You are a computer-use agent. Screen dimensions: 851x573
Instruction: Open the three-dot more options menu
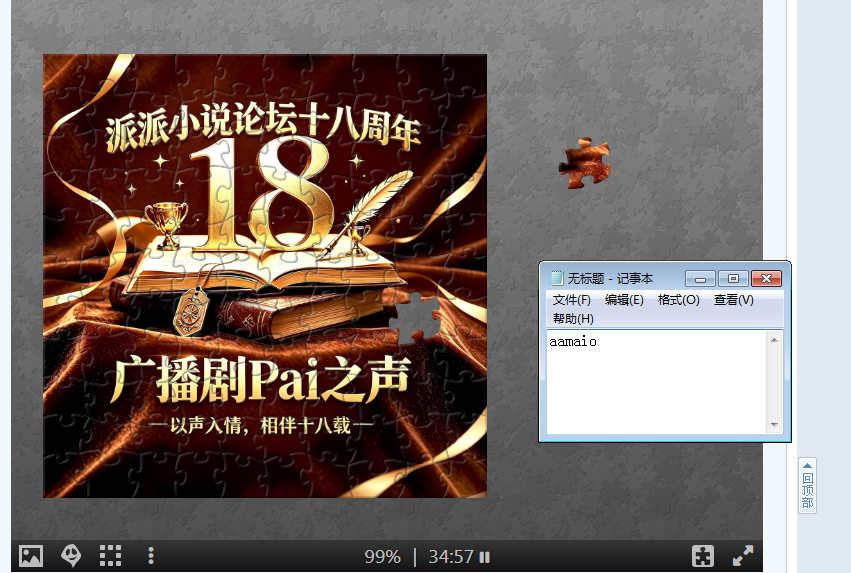coord(151,556)
